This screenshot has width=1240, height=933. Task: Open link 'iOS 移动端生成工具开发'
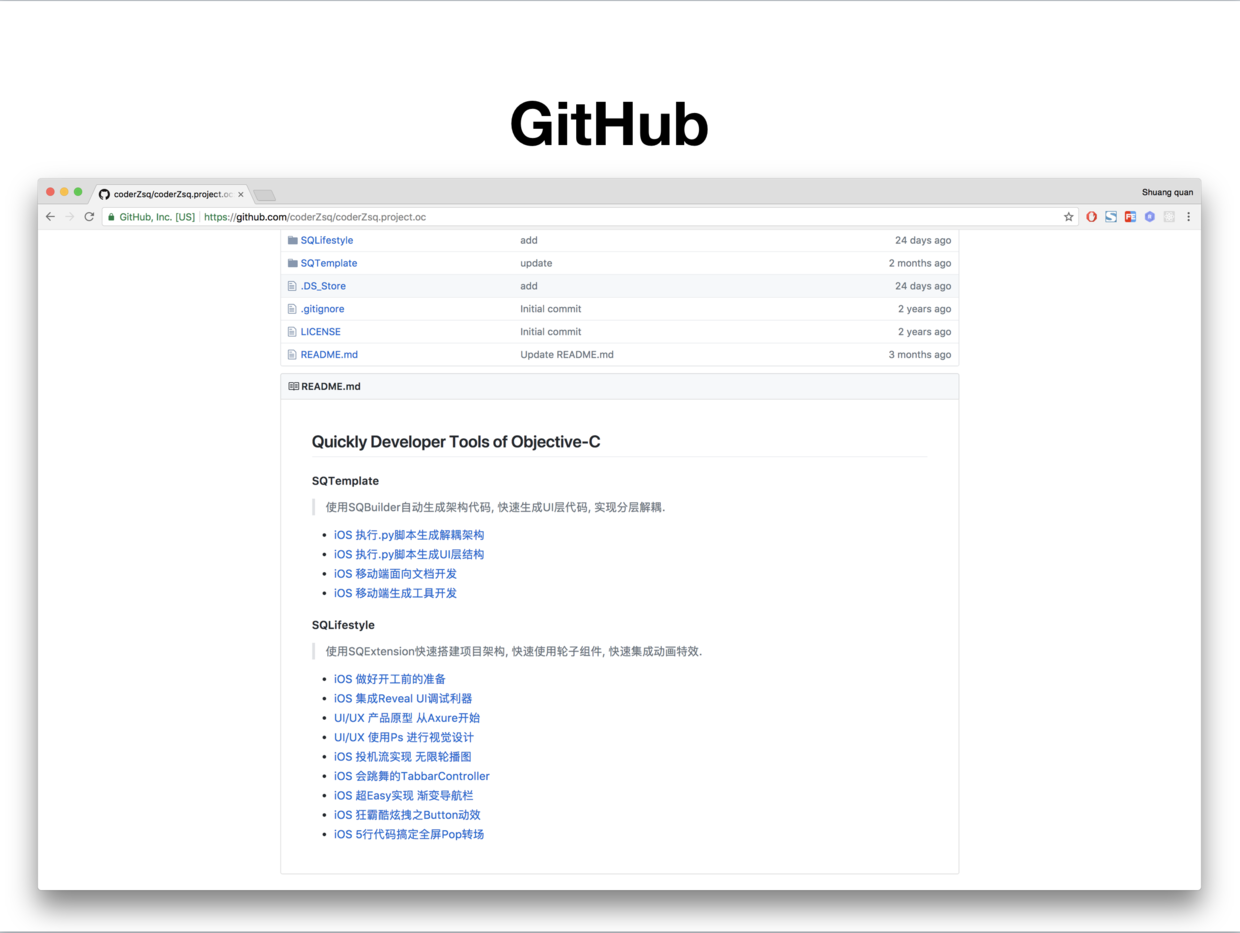click(x=395, y=593)
